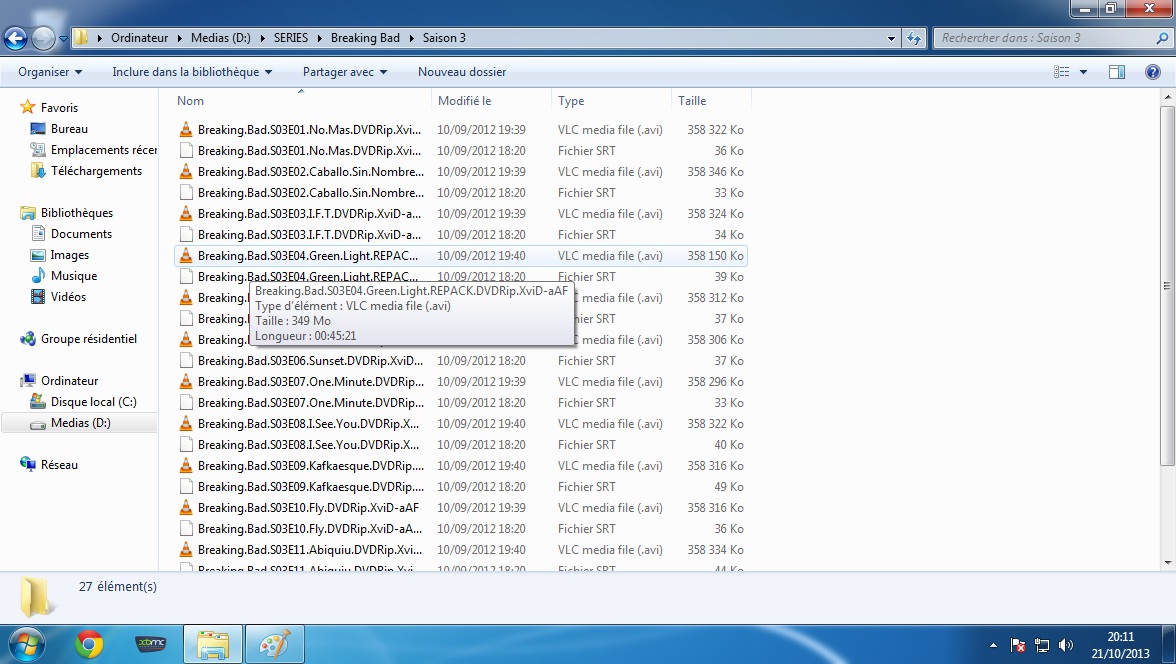Click VLC icon of S03E03 I.F.T avi file
The image size is (1176, 664).
coord(186,214)
